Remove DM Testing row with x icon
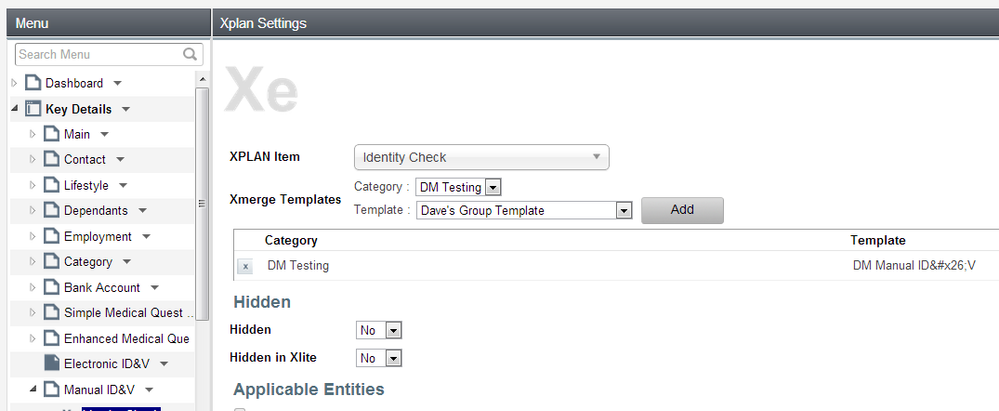 coord(246,266)
